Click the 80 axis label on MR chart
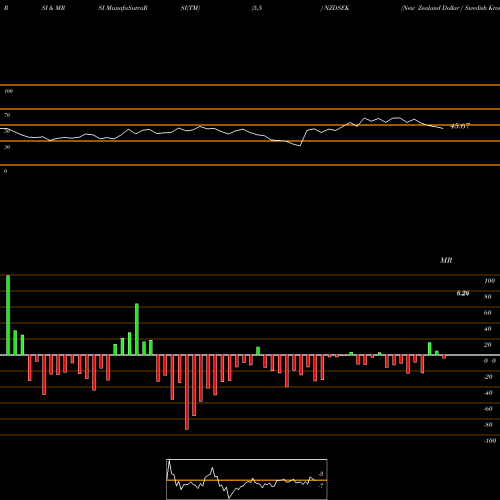500x500 pixels. pyautogui.click(x=488, y=297)
